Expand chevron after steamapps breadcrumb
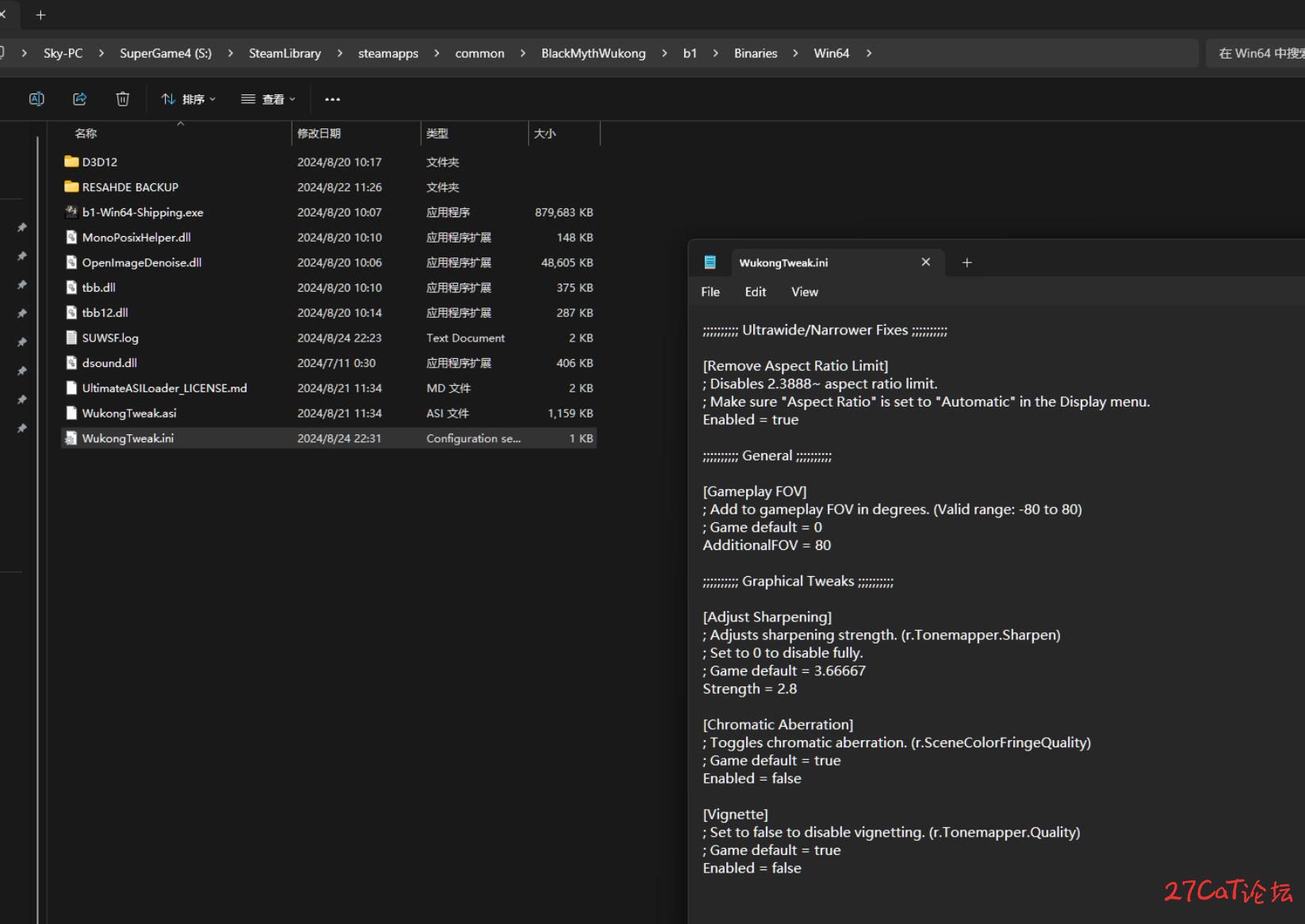The height and width of the screenshot is (924, 1305). 436,53
